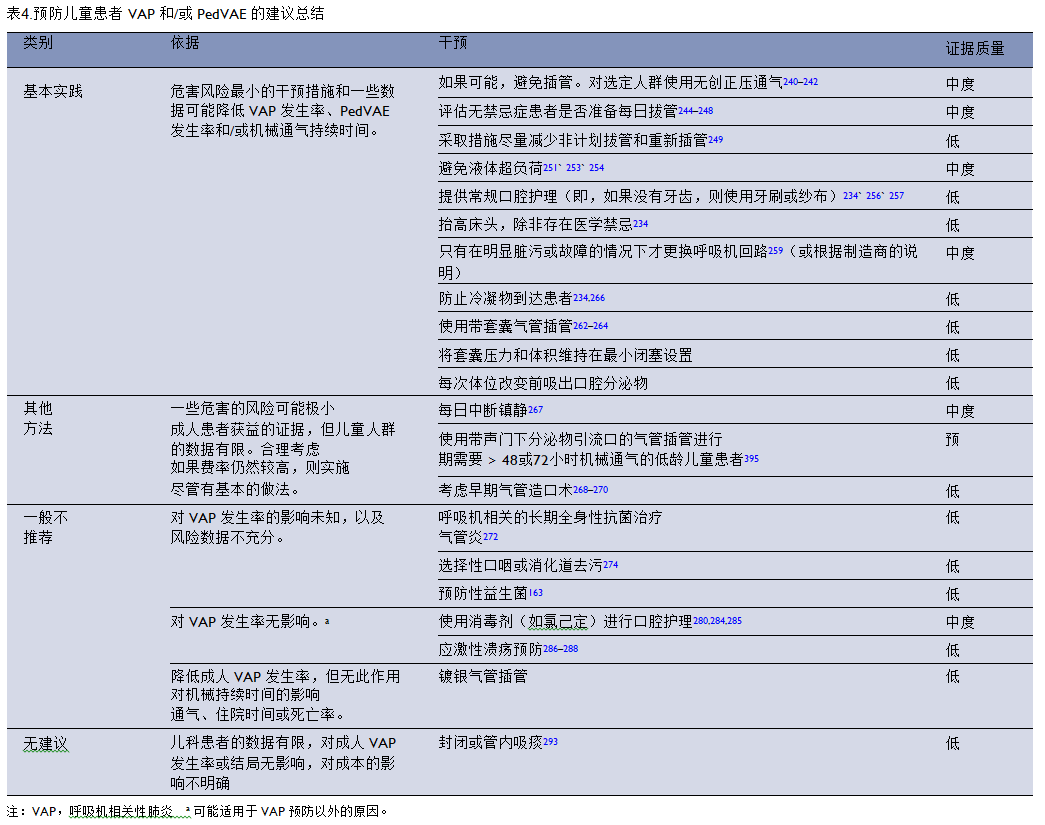Screen dimensions: 1045x825
Task: Click reference 244–248 on daily extubation readiness
Action: point(695,110)
